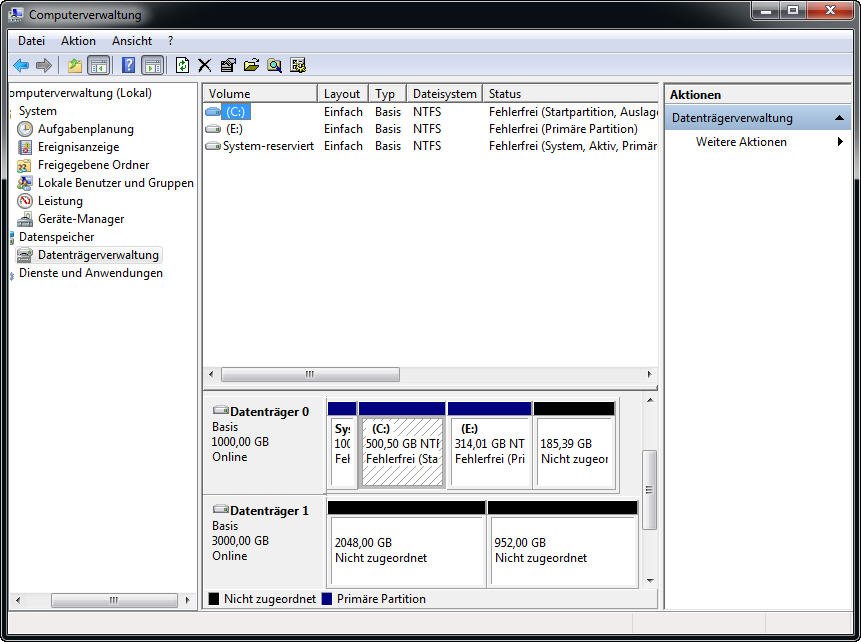Click the open folder toolbar icon

(x=251, y=66)
